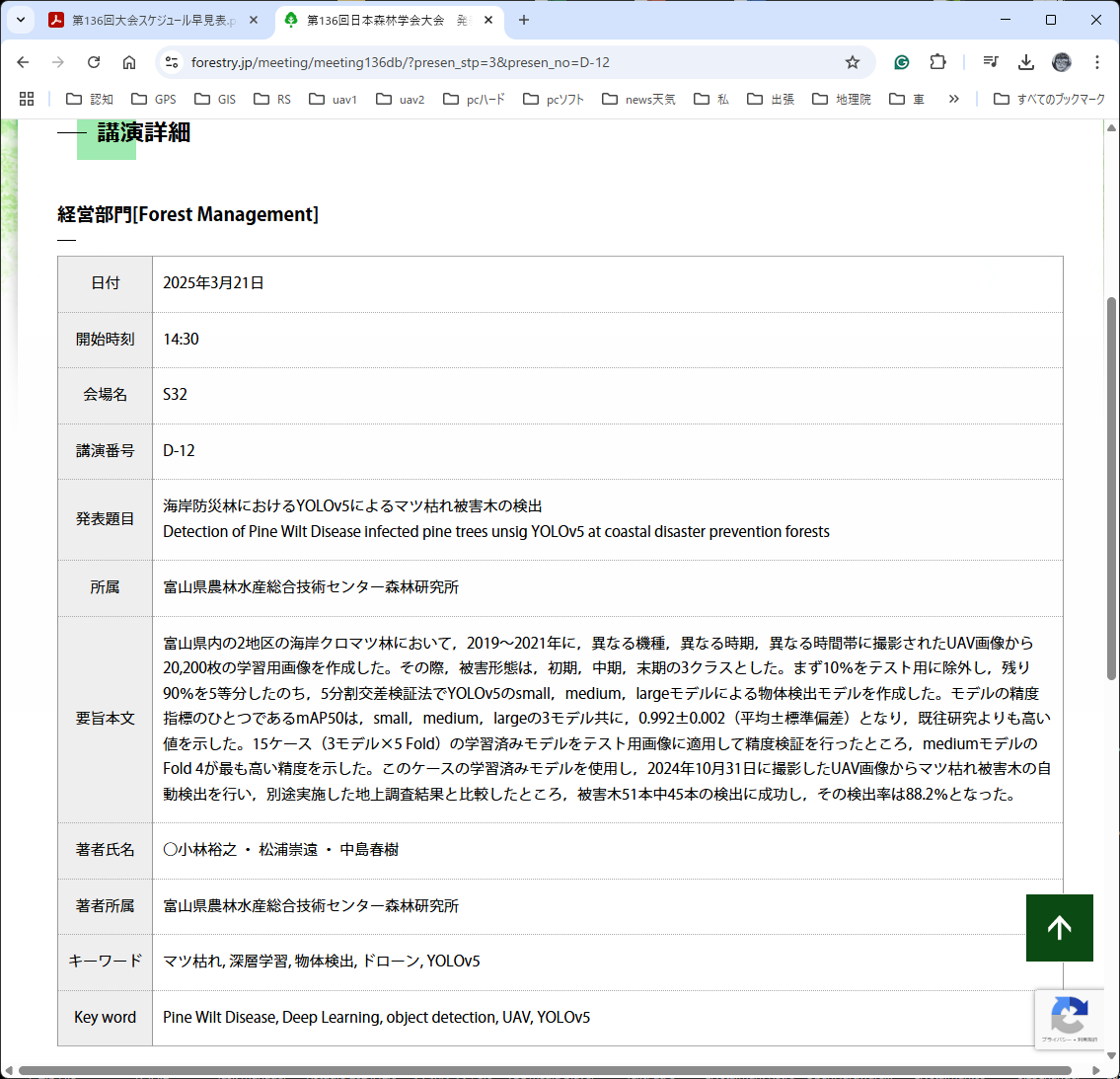Image resolution: width=1120 pixels, height=1079 pixels.
Task: Close the 第136回大会スケジュール早見表 PDF tab
Action: pos(254,20)
